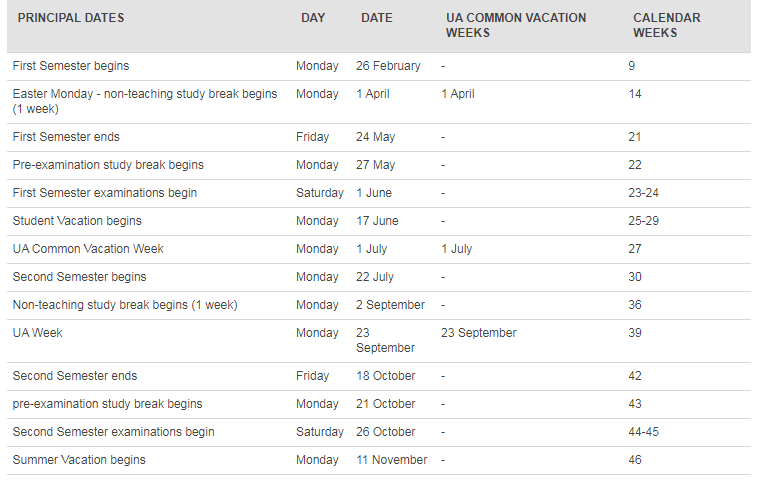The height and width of the screenshot is (483, 760).
Task: Select the Second Semester begins row
Action: pyautogui.click(x=379, y=277)
